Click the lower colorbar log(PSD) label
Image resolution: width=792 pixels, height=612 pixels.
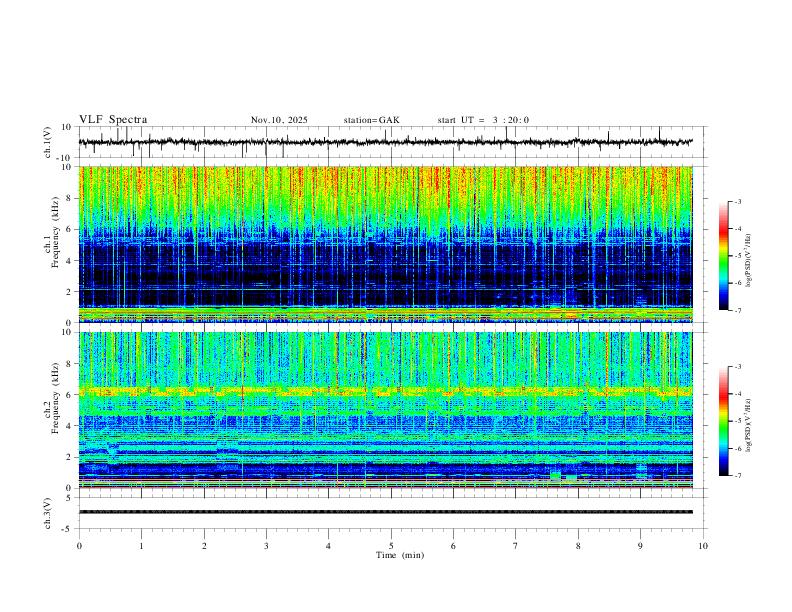tap(748, 426)
